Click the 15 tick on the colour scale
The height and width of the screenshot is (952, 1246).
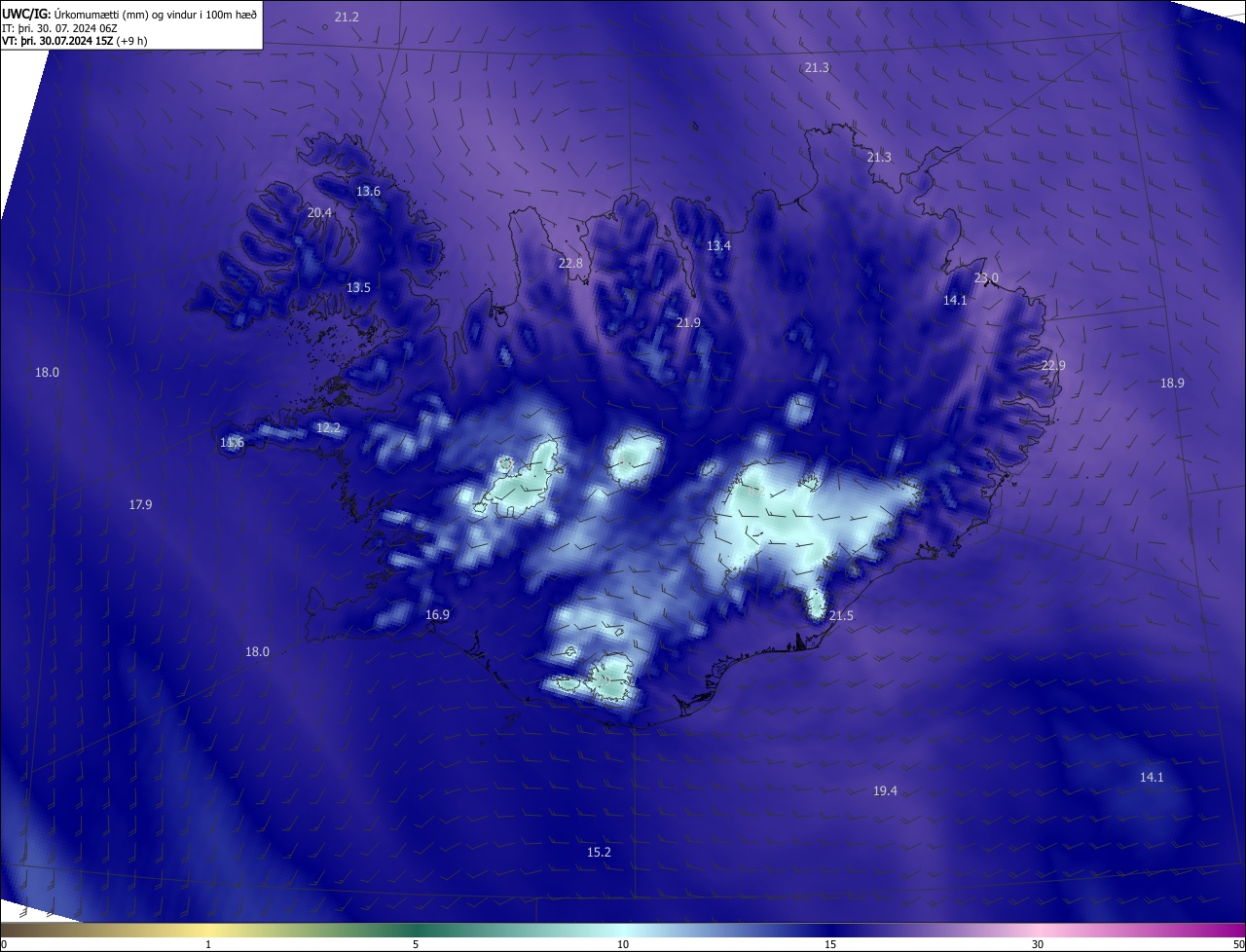(x=830, y=945)
